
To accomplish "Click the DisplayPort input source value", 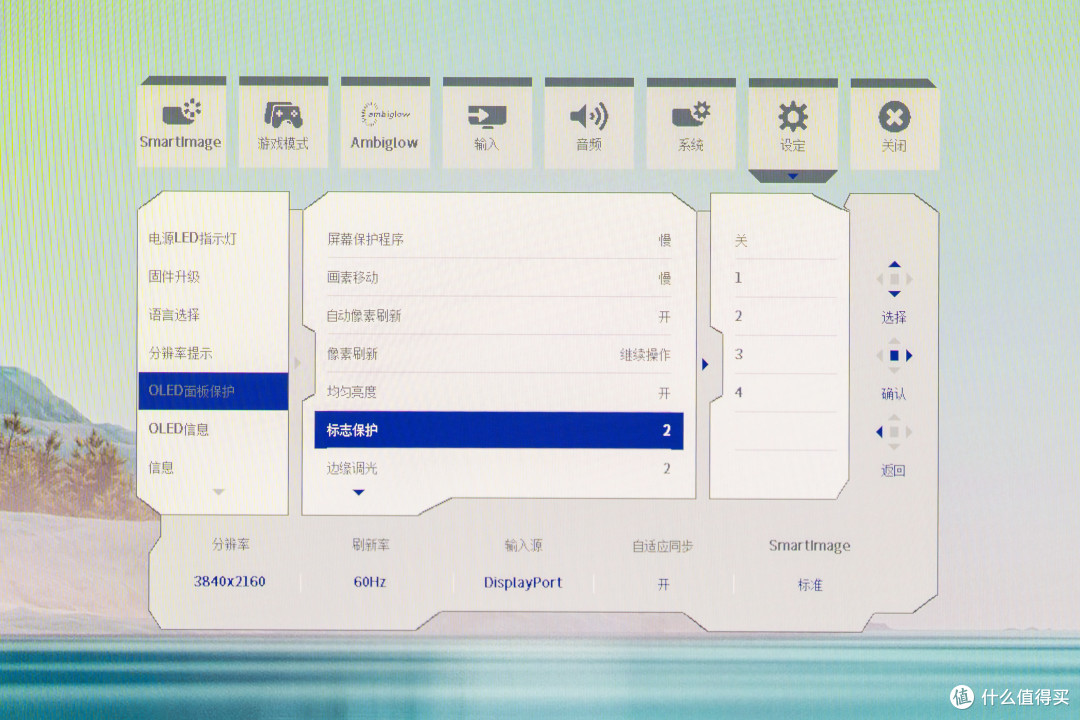I will pyautogui.click(x=523, y=583).
